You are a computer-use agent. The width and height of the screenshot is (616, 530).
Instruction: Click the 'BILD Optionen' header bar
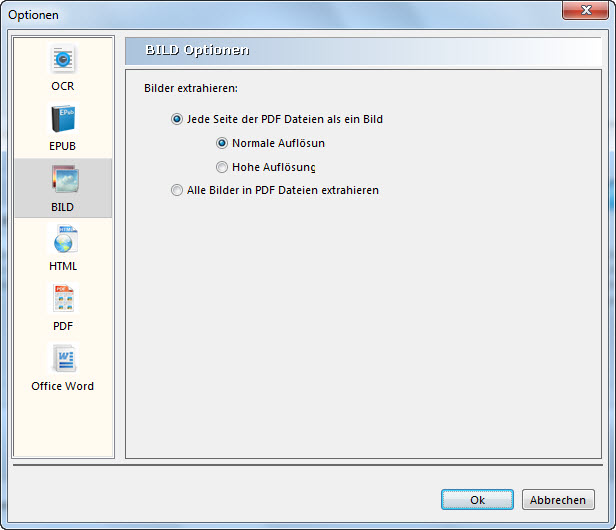[365, 50]
